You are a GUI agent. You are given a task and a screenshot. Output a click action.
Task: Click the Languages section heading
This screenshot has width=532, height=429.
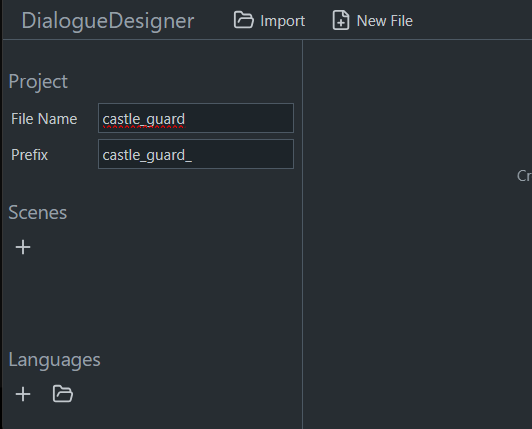click(x=54, y=360)
